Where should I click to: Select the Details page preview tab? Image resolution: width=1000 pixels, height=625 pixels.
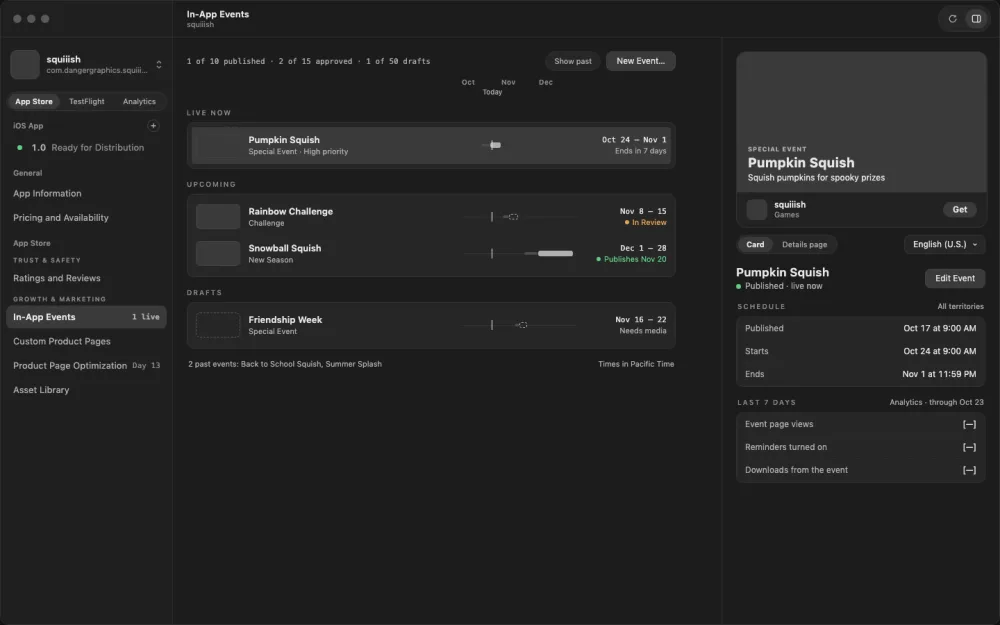(804, 244)
